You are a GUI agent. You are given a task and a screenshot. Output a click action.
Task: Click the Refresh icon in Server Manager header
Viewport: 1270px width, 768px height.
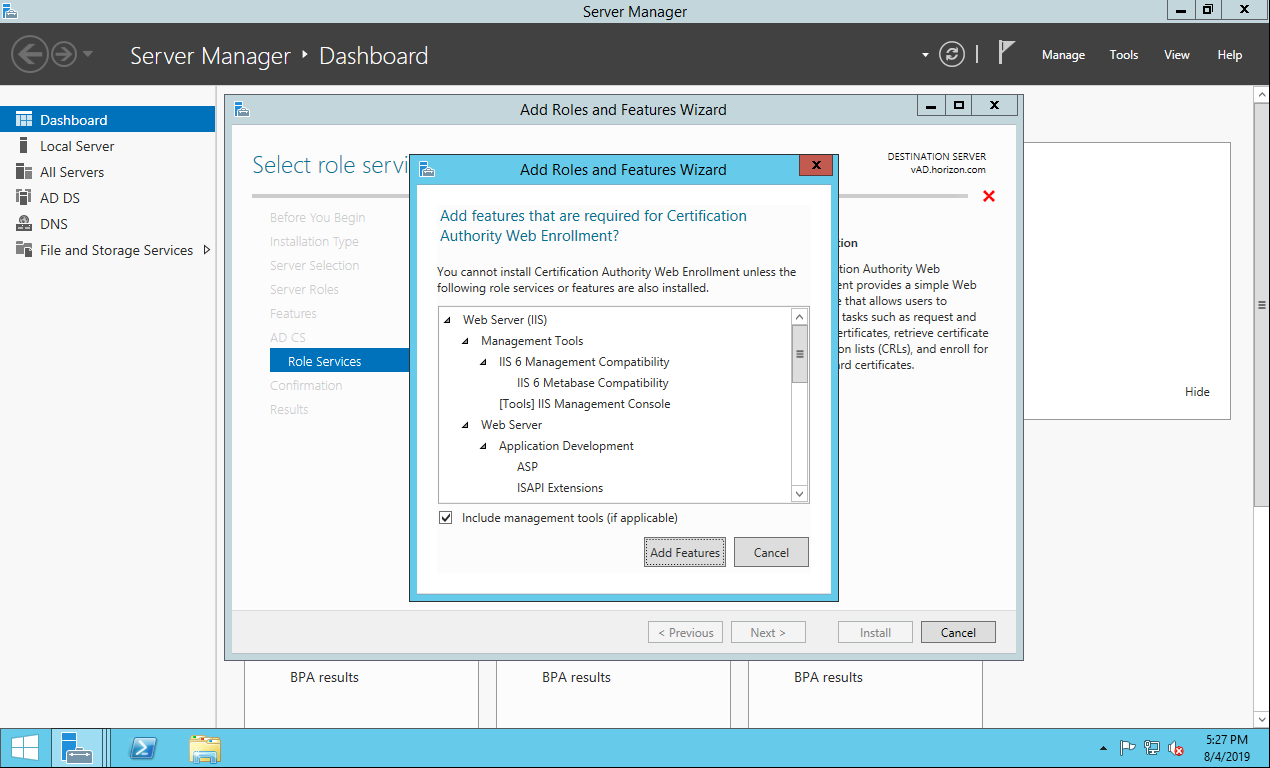952,55
